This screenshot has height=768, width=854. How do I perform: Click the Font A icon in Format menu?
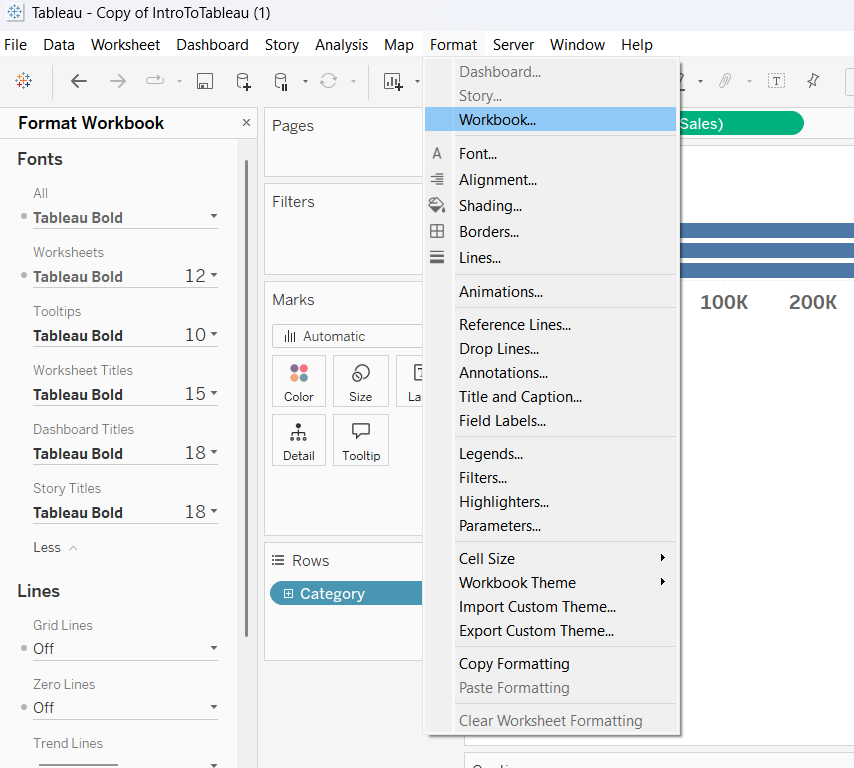point(437,154)
